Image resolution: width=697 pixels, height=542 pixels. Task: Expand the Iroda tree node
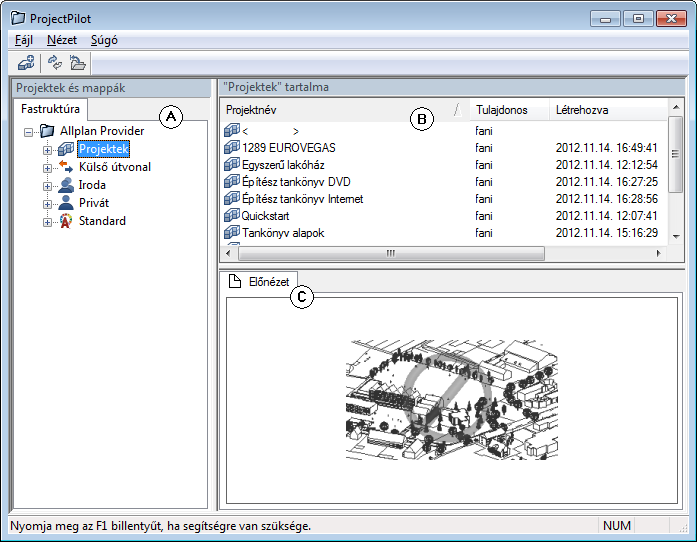pos(47,186)
